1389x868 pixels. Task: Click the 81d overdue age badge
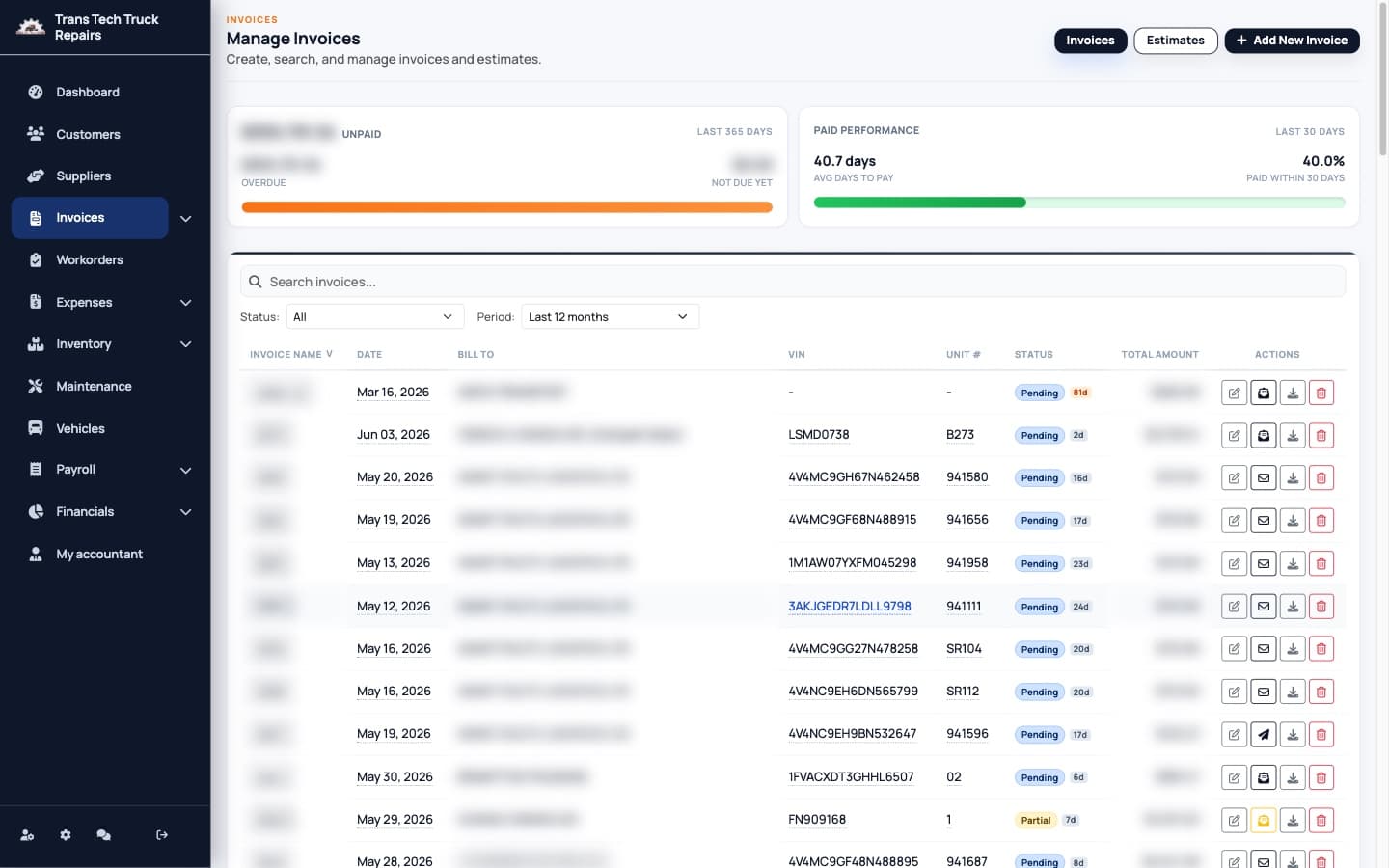coord(1080,393)
